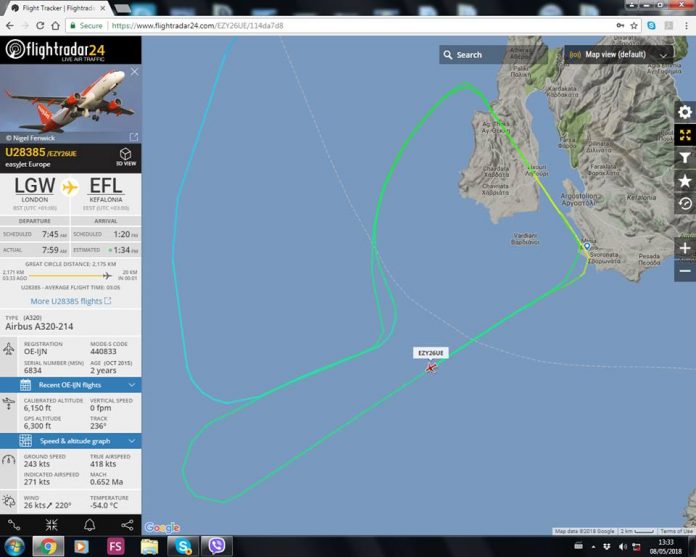Open the playback history clock icon
Viewport: 696px width, 557px height.
click(685, 204)
